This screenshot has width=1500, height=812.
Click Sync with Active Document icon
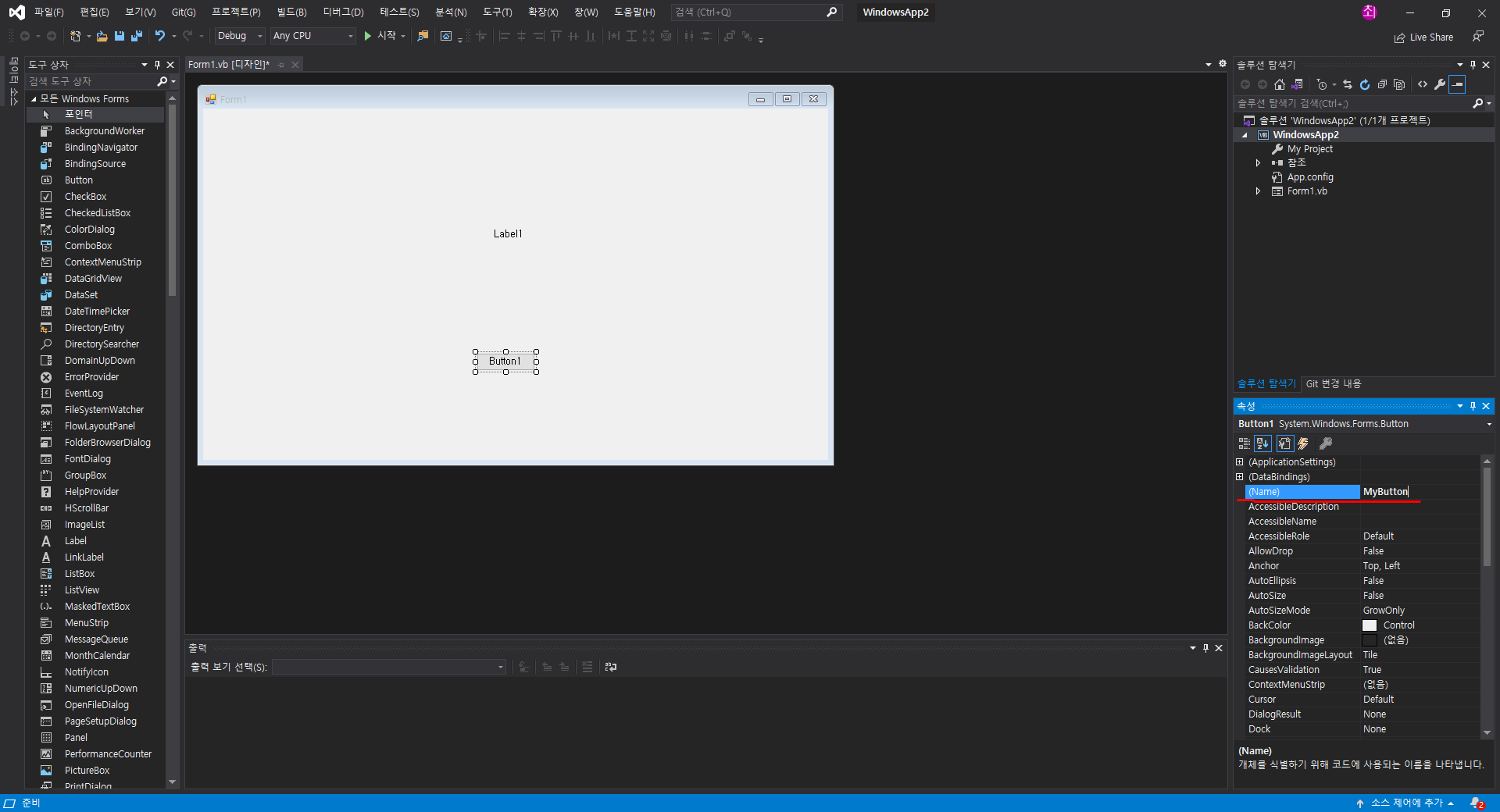point(1347,84)
